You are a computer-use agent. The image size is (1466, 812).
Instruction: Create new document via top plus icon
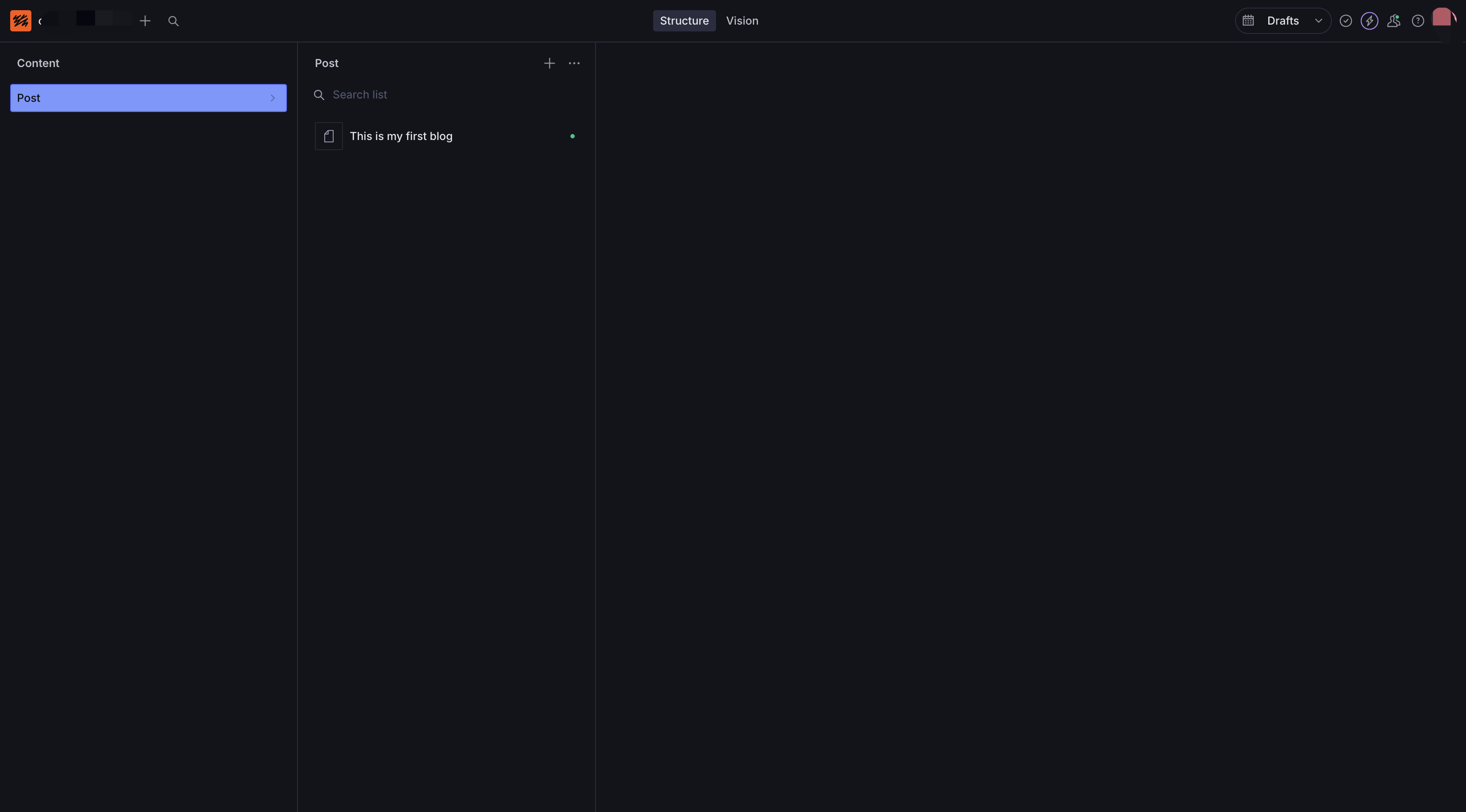pyautogui.click(x=145, y=21)
